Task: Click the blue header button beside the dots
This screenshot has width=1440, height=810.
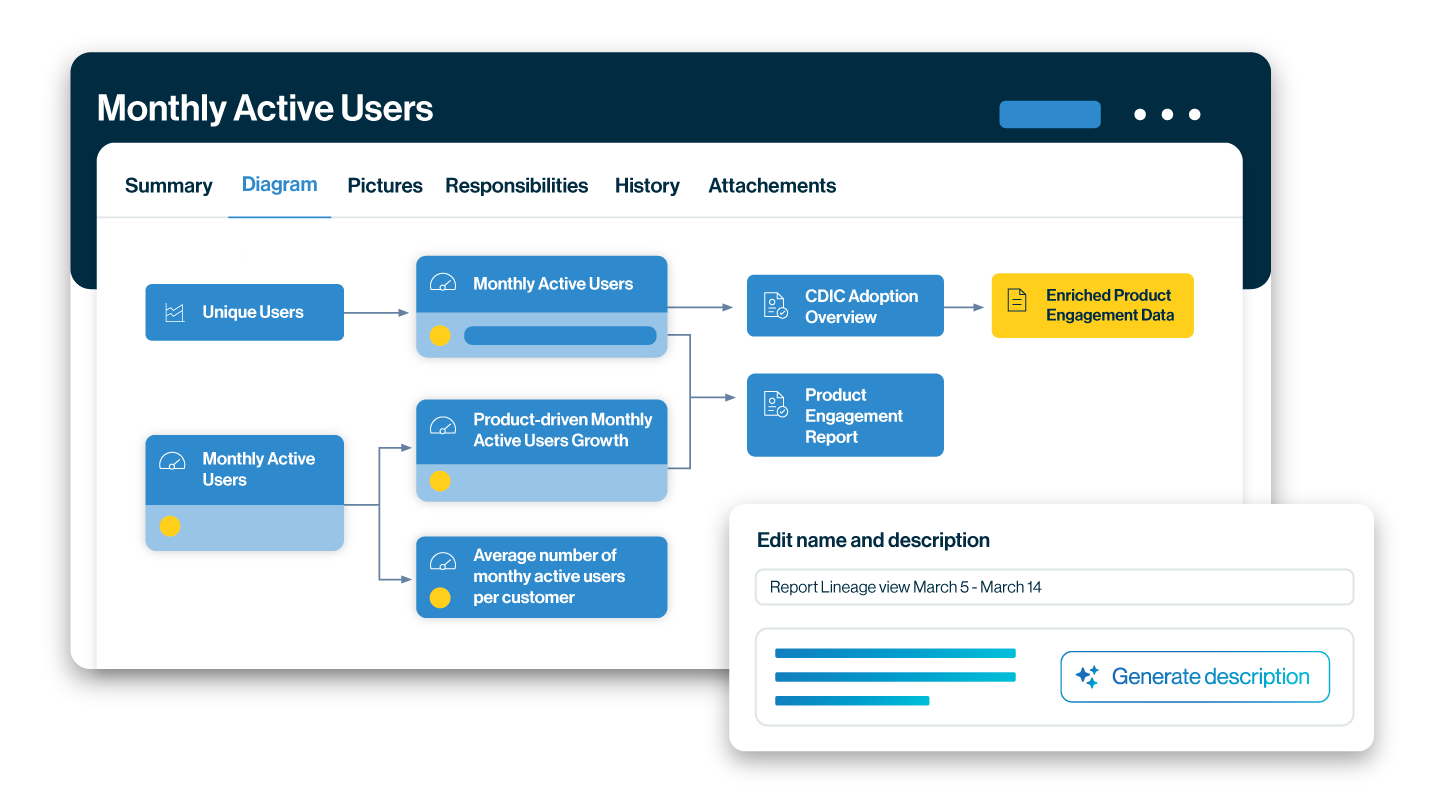Action: [x=1050, y=114]
